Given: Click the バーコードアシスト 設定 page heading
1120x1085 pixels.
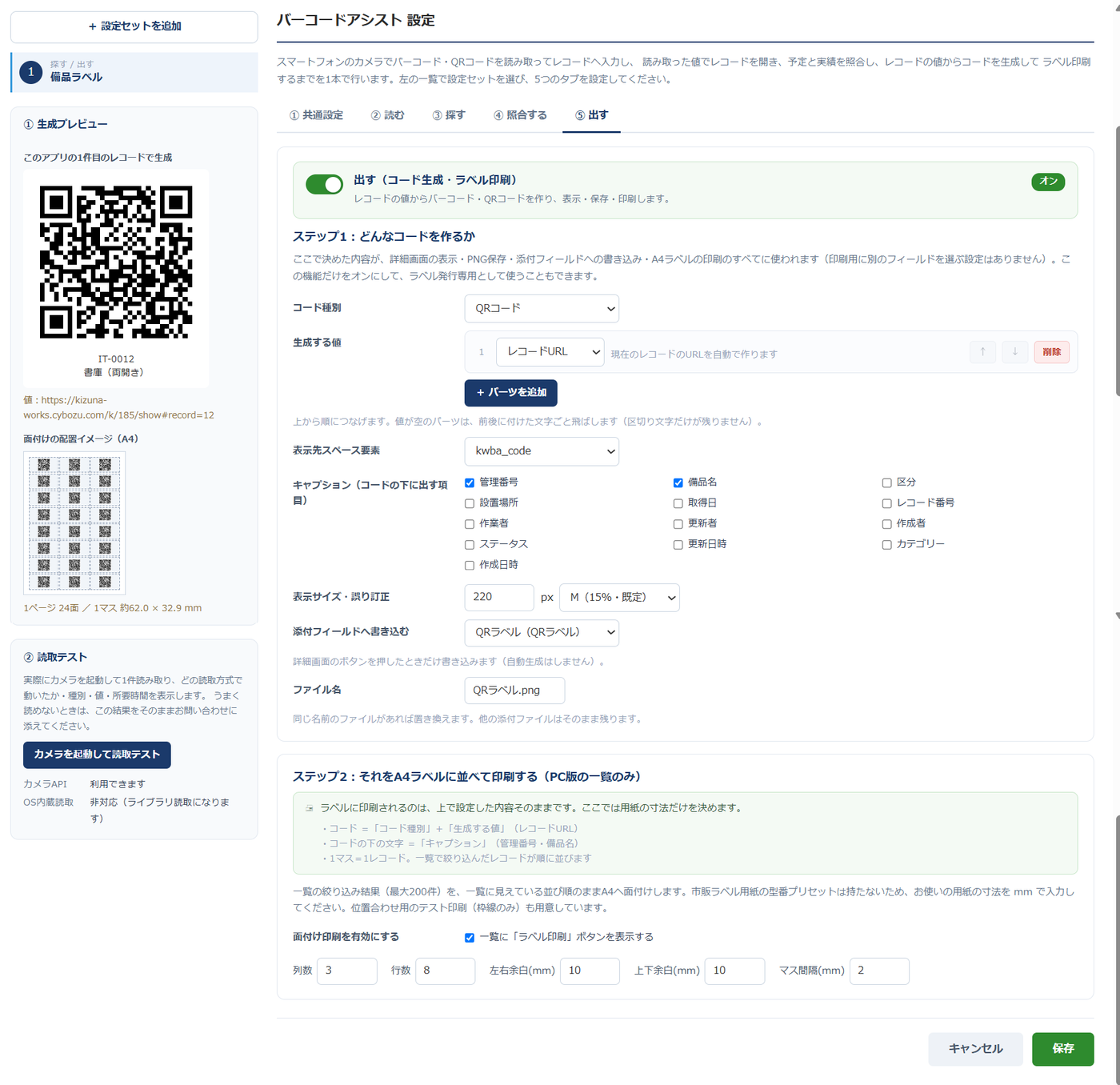Looking at the screenshot, I should [356, 20].
